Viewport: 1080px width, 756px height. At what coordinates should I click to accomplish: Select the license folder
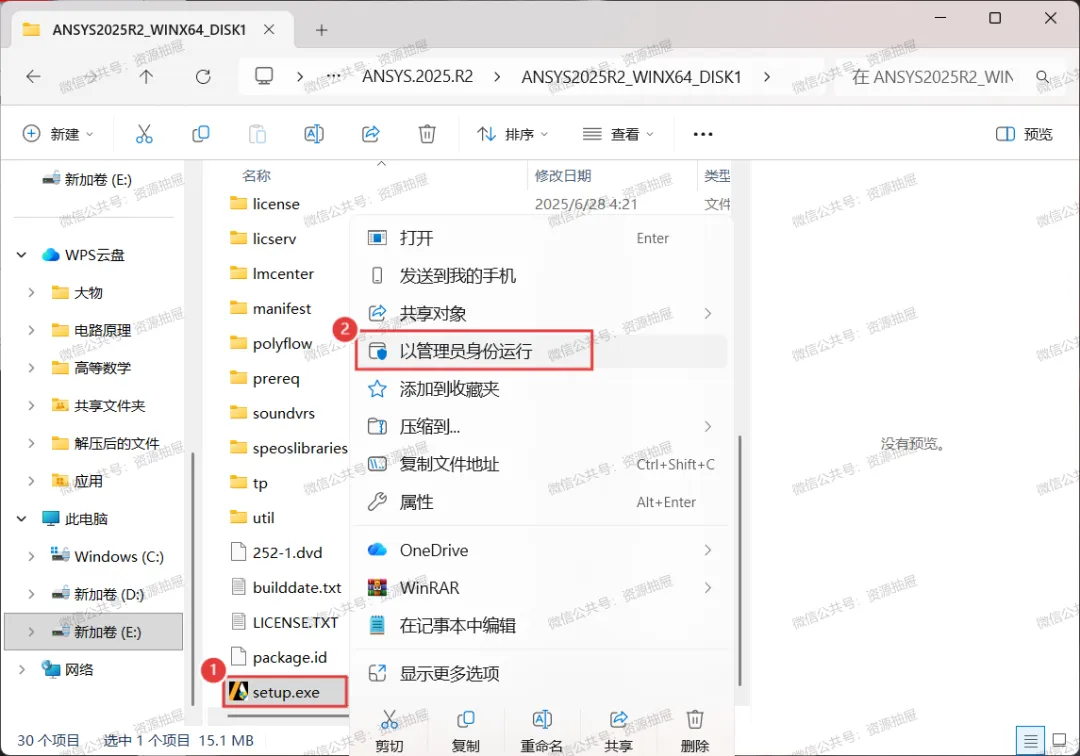click(276, 204)
